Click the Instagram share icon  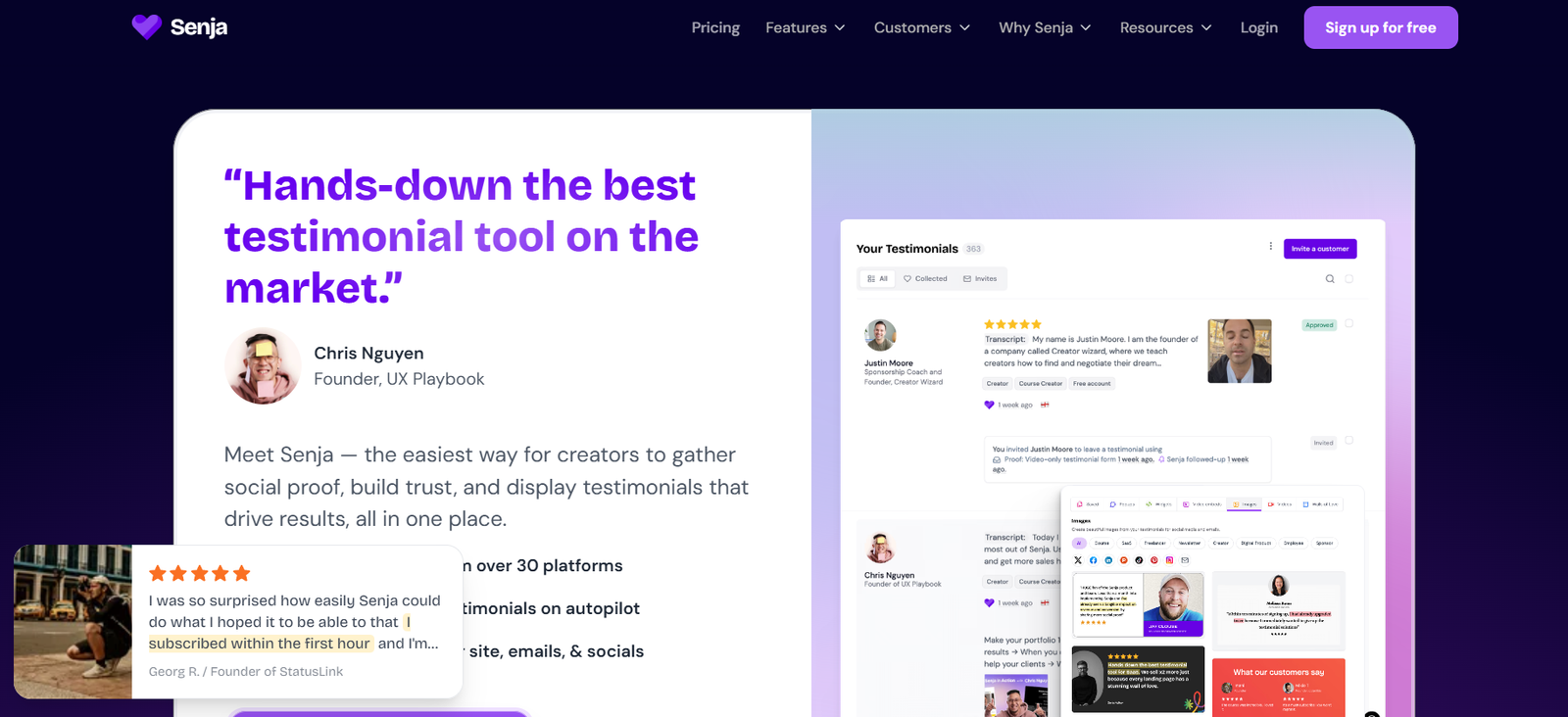[x=1169, y=560]
